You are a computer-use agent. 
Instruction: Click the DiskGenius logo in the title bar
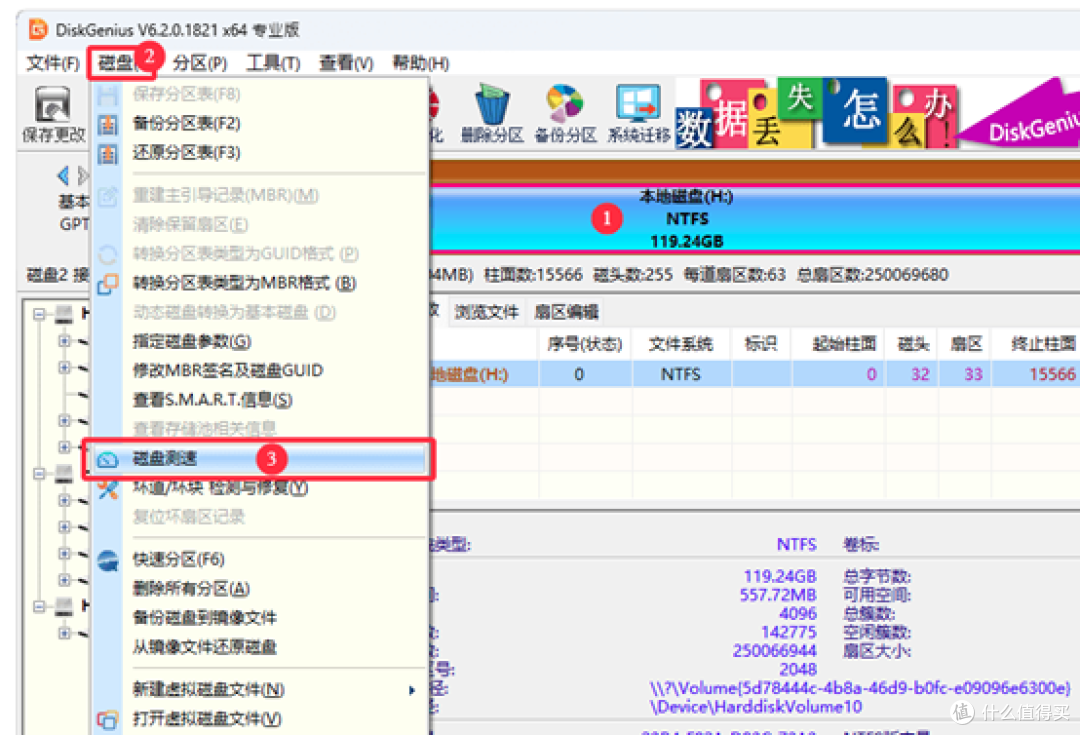38,30
